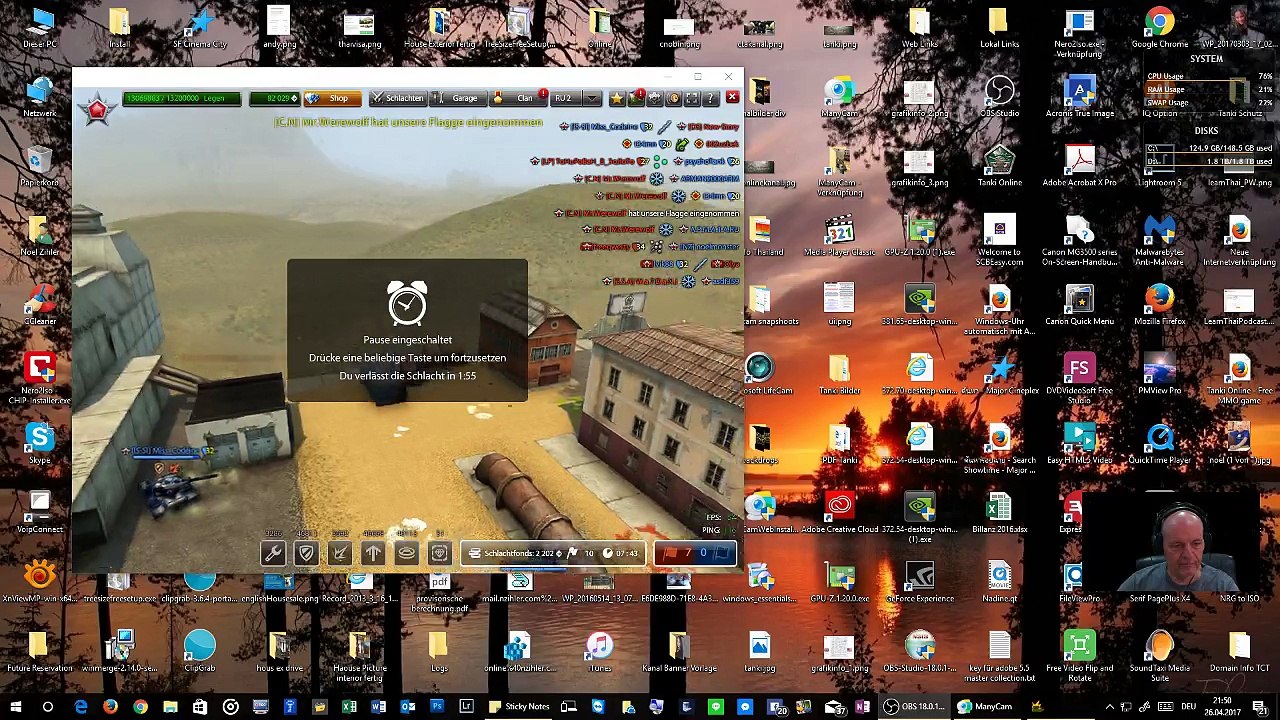Image resolution: width=1280 pixels, height=720 pixels.
Task: Open the taskbar clock and date
Action: coord(1222,706)
